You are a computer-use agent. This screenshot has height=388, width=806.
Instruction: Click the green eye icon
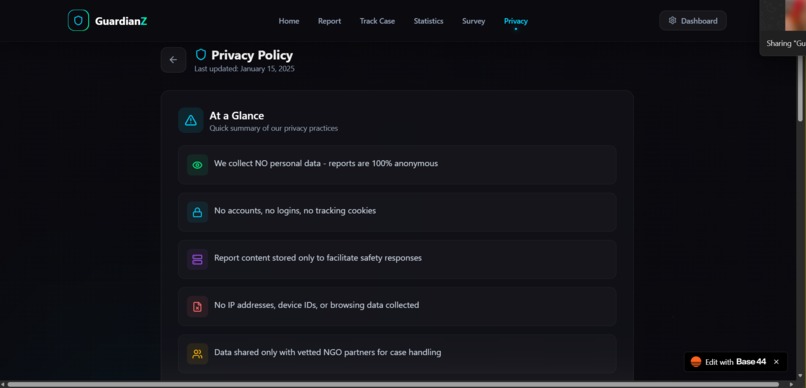point(197,165)
